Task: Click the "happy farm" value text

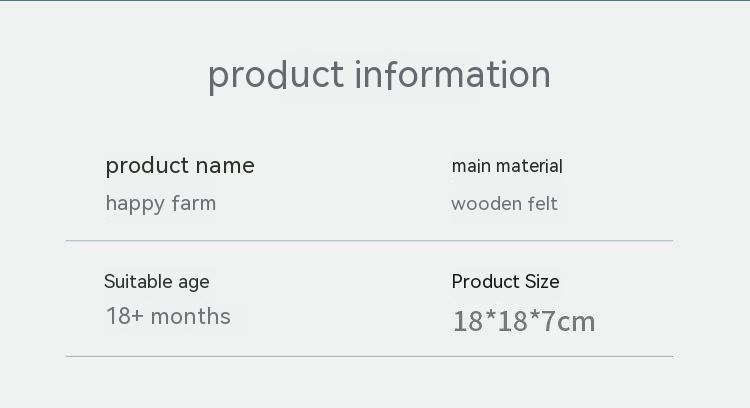Action: (x=161, y=204)
